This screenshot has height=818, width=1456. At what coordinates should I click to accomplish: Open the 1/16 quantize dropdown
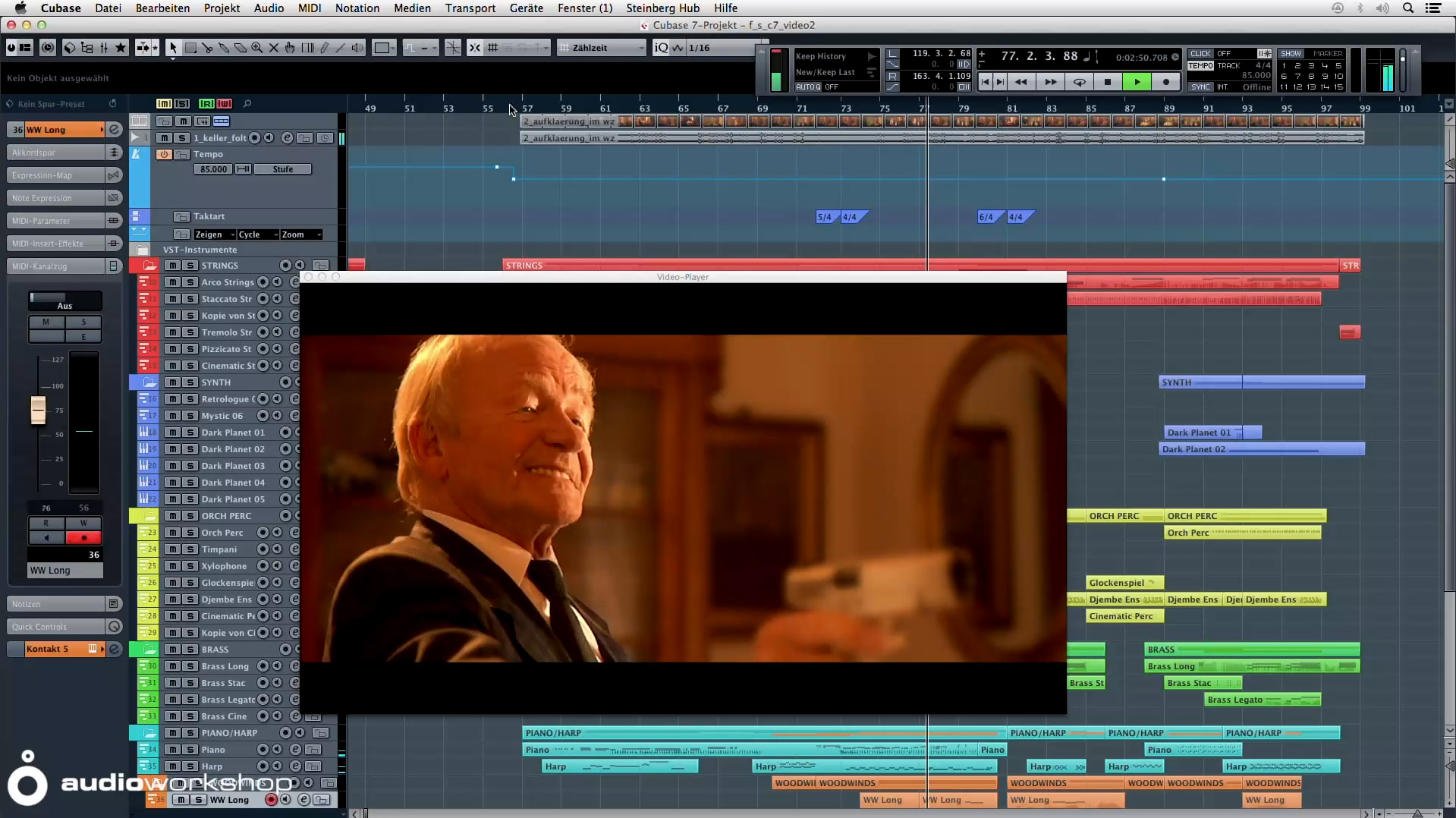tap(721, 48)
